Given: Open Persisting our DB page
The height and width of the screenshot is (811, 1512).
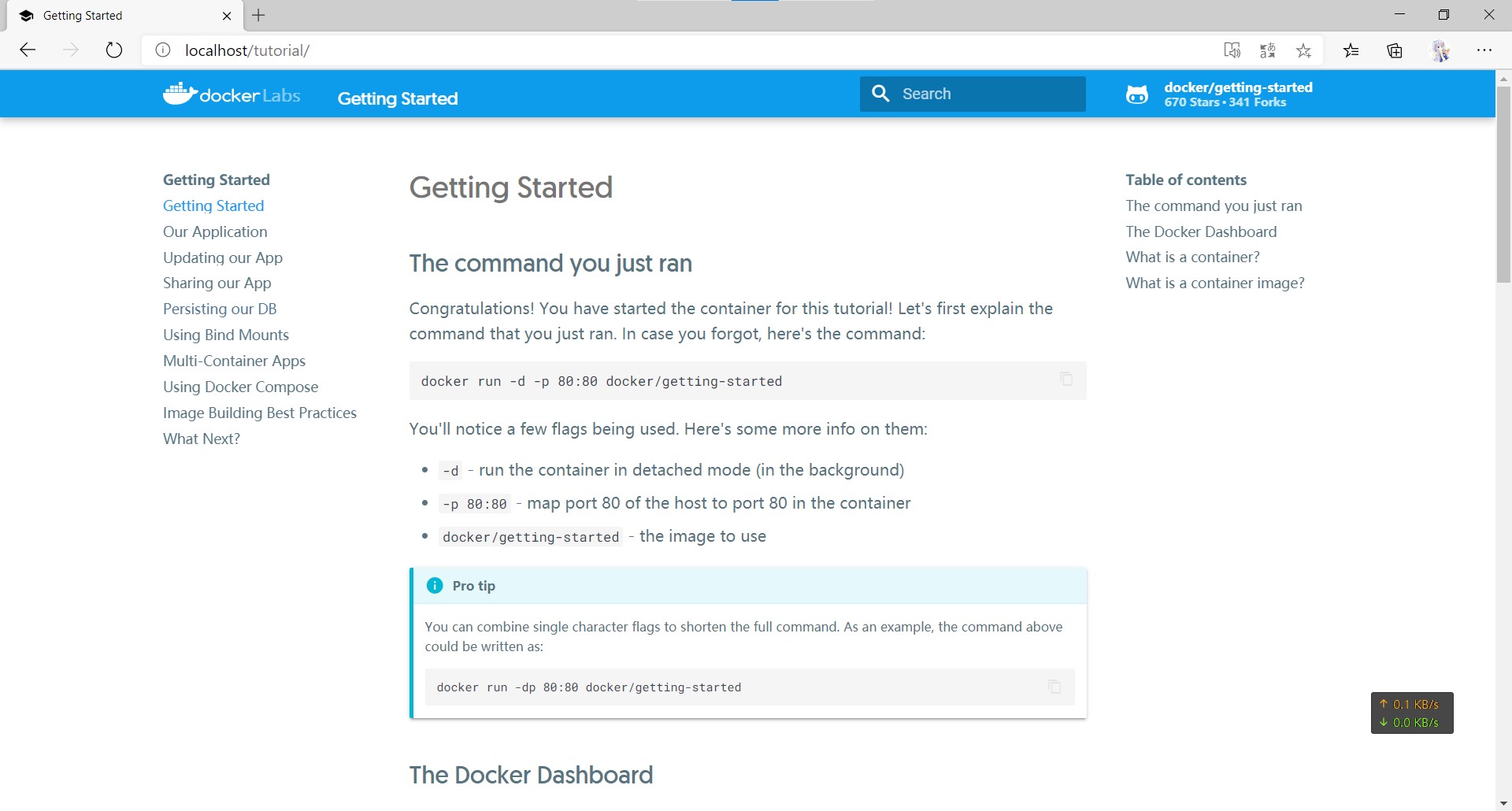Looking at the screenshot, I should coord(220,309).
